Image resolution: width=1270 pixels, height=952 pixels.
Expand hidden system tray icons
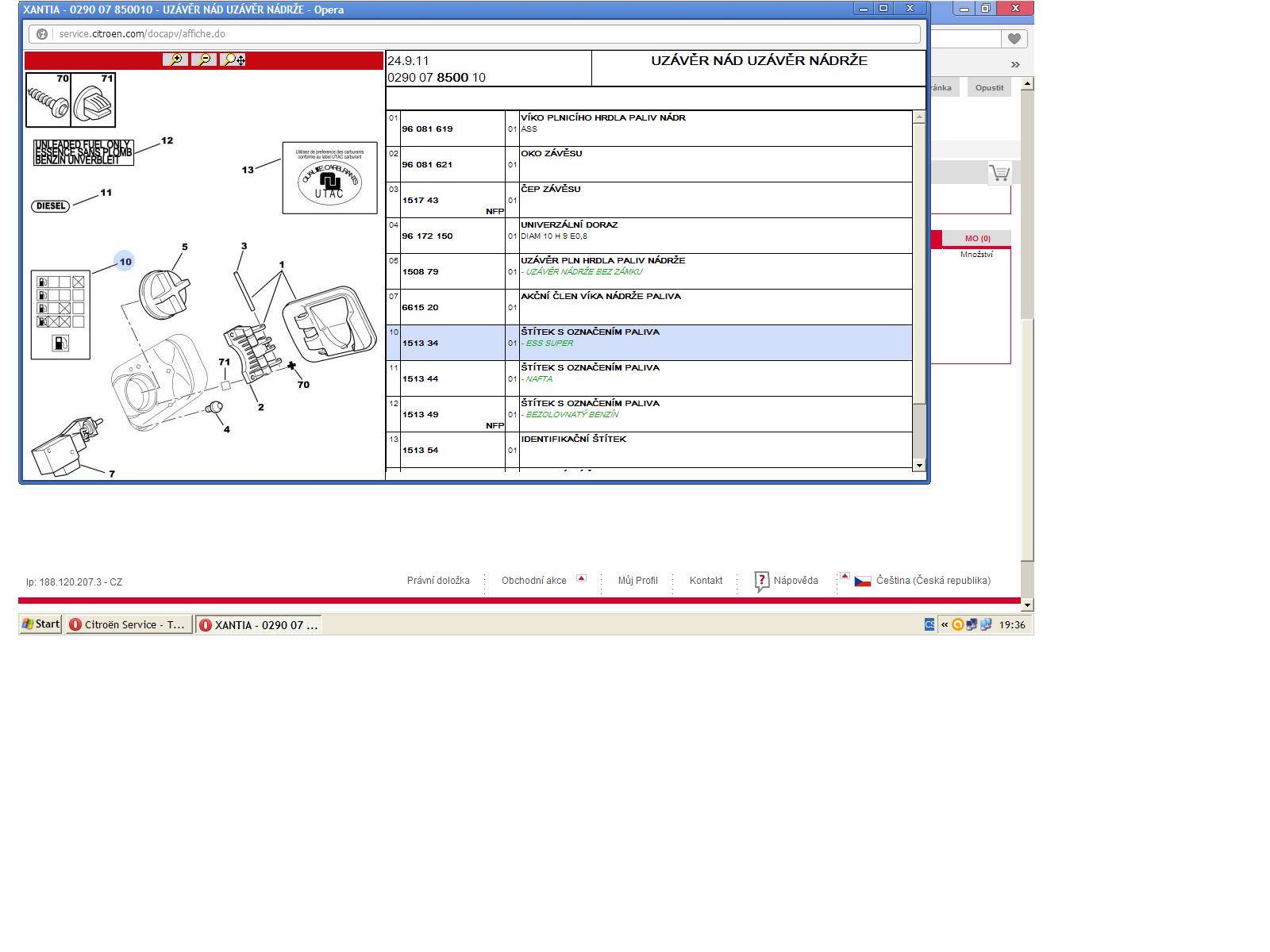tap(945, 624)
